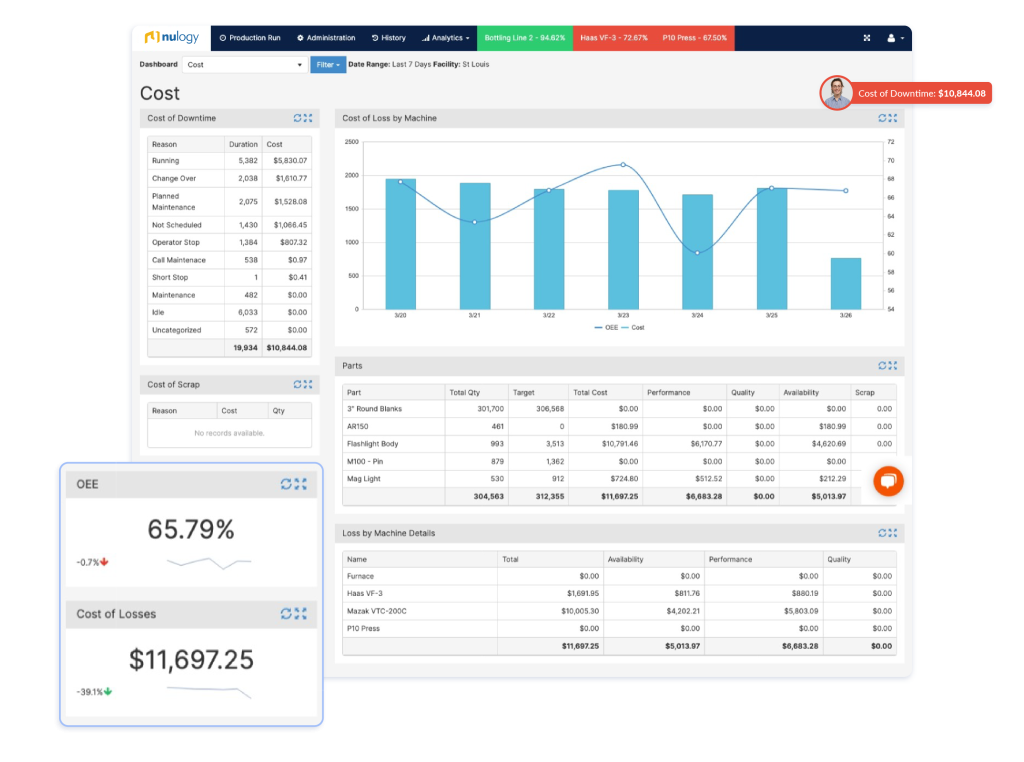Image resolution: width=1024 pixels, height=762 pixels.
Task: Open the orange chat support bubble
Action: coord(887,481)
